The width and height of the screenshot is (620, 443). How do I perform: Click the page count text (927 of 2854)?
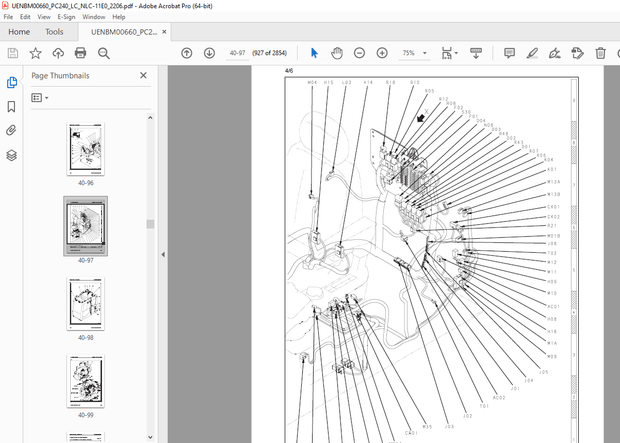(269, 53)
